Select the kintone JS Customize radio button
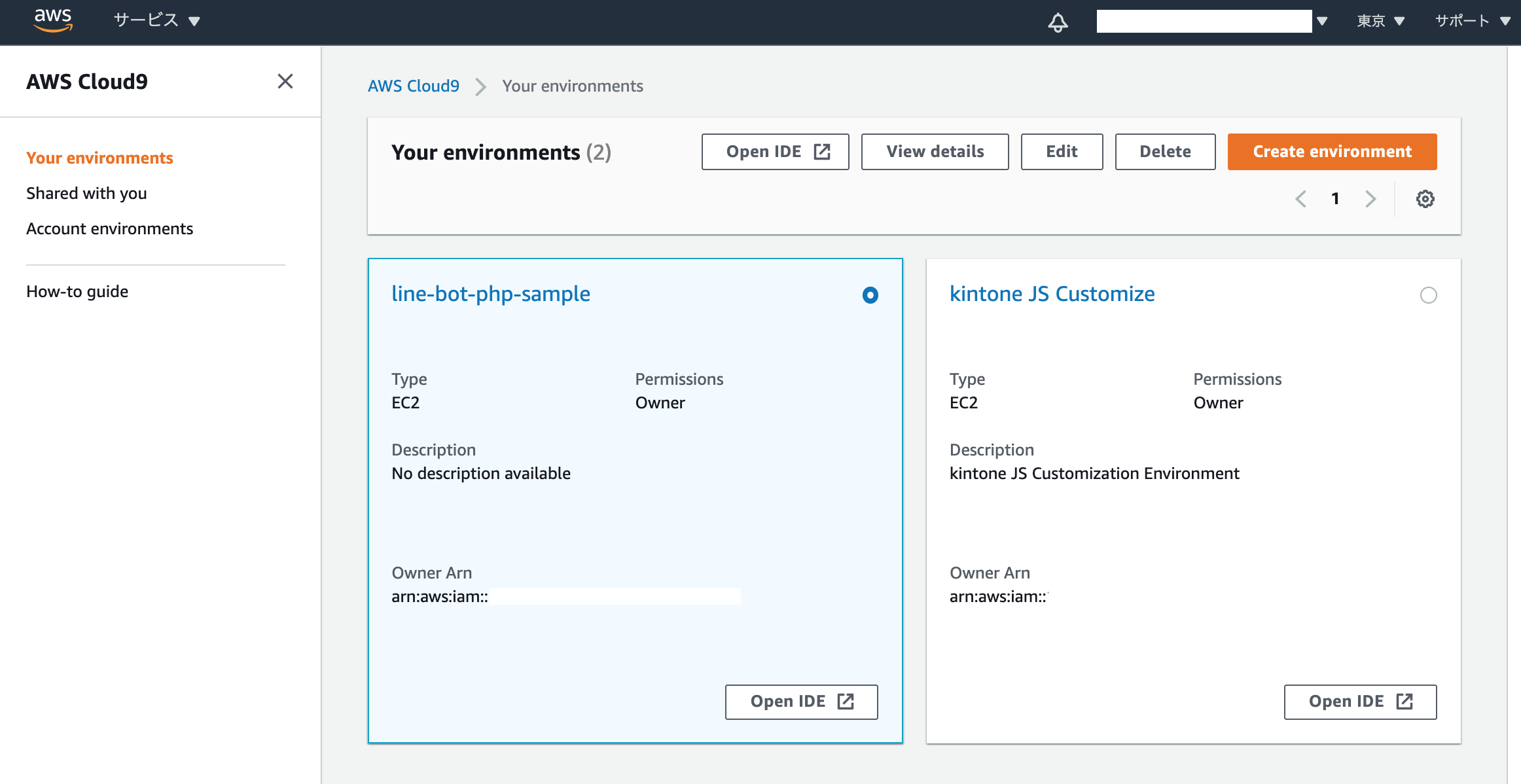1521x784 pixels. 1428,295
